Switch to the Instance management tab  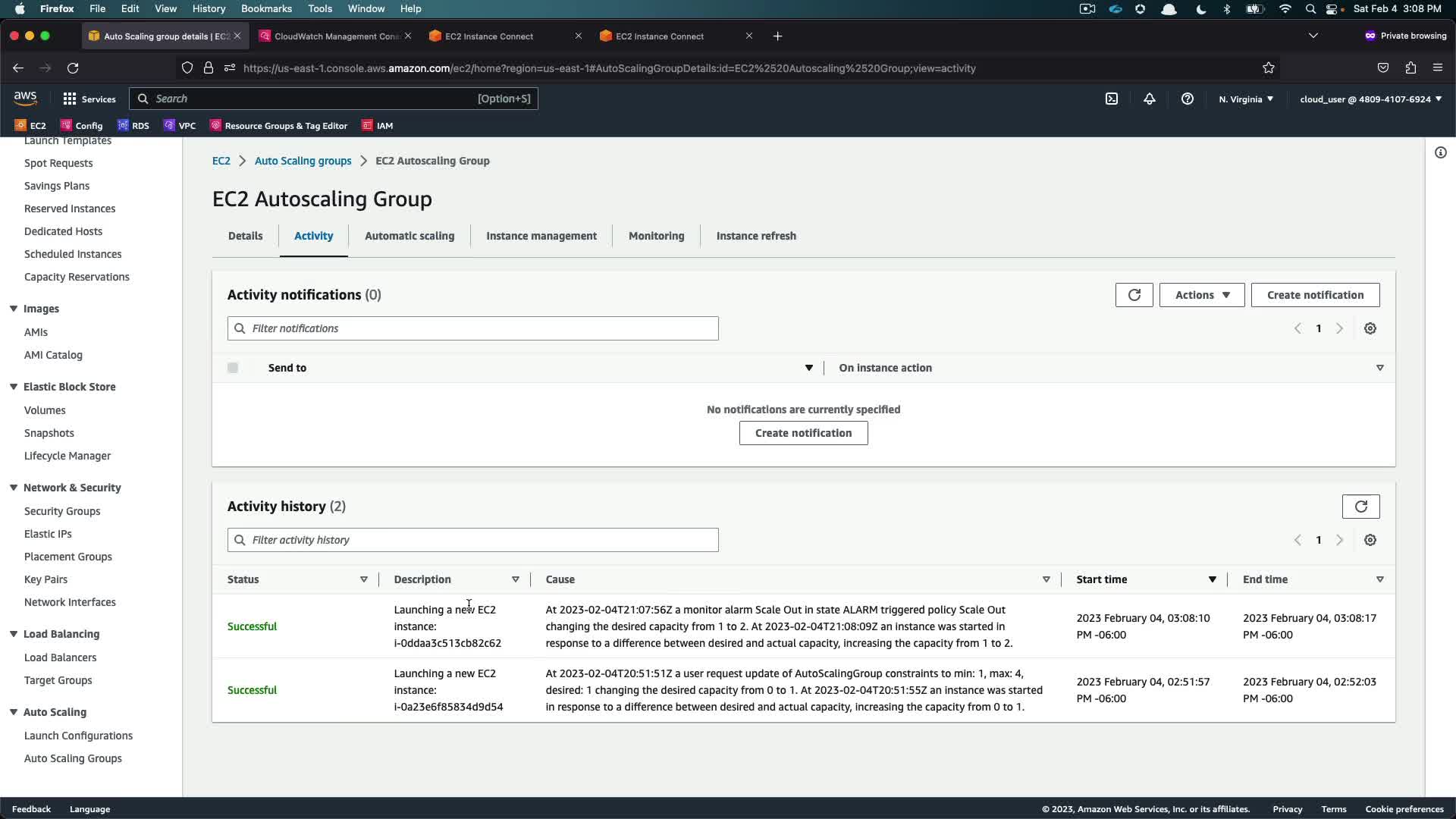coord(541,236)
